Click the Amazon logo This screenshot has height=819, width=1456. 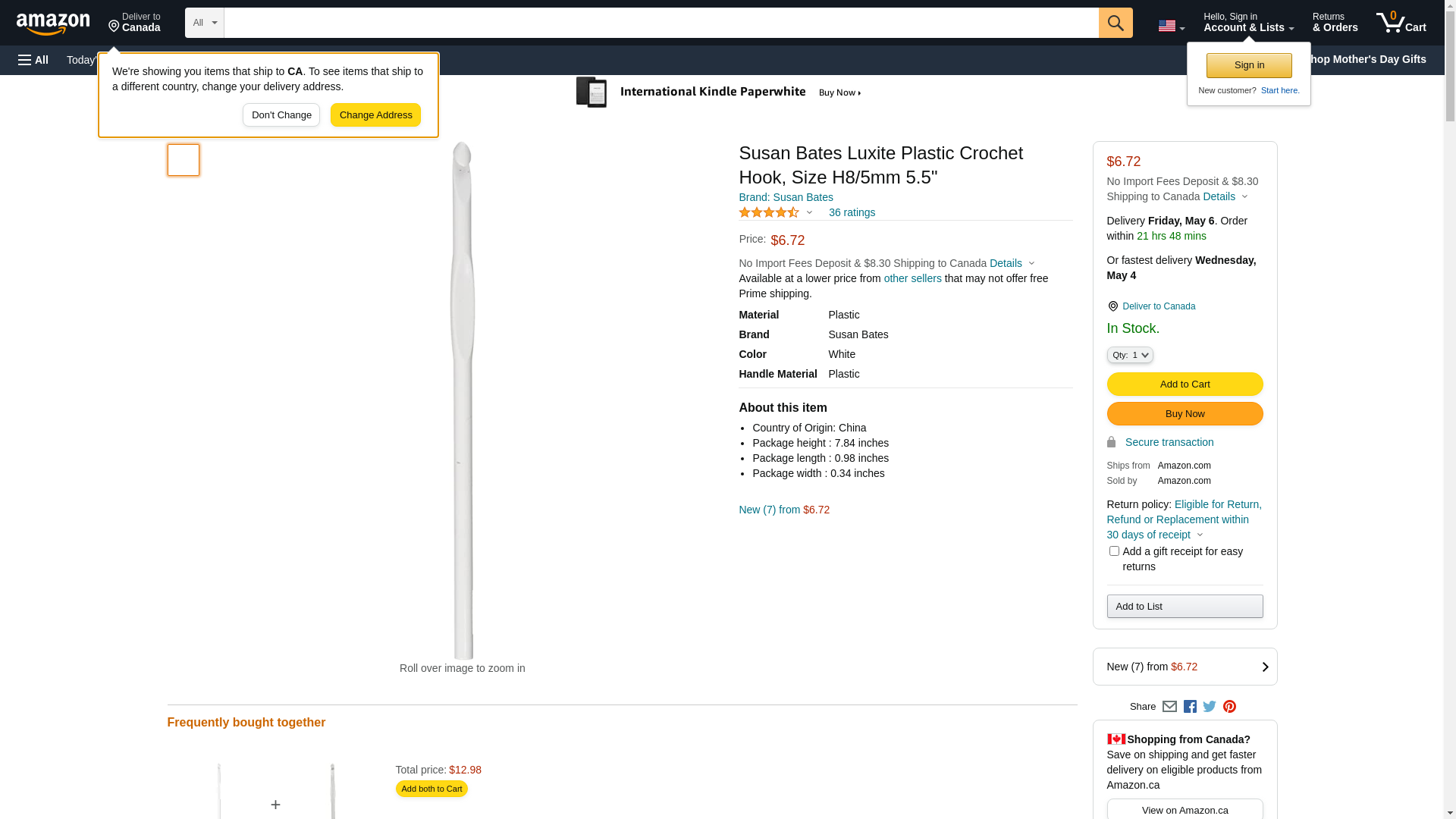(x=53, y=24)
